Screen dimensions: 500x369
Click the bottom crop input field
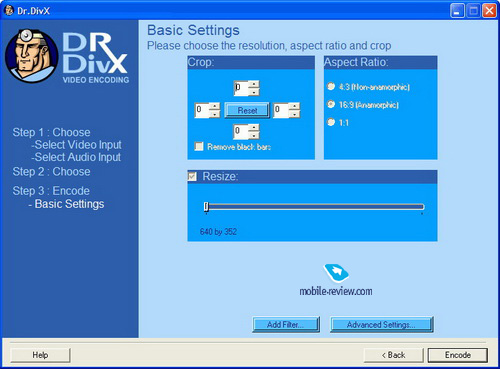tap(241, 132)
